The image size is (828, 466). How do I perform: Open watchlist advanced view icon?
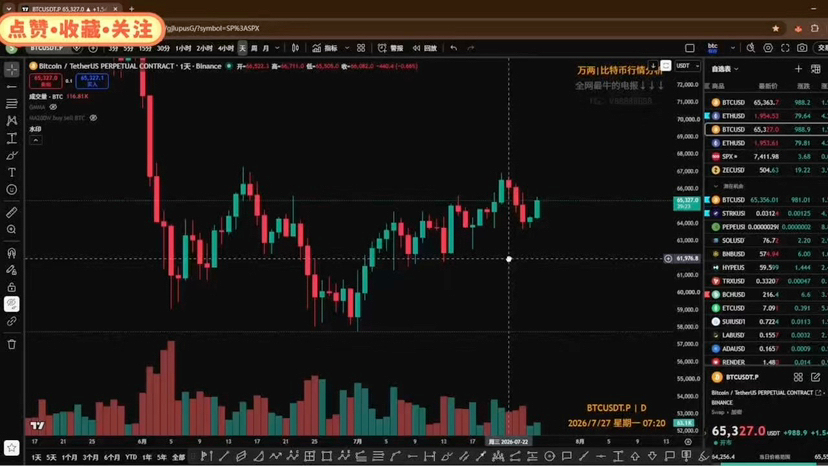[x=815, y=69]
